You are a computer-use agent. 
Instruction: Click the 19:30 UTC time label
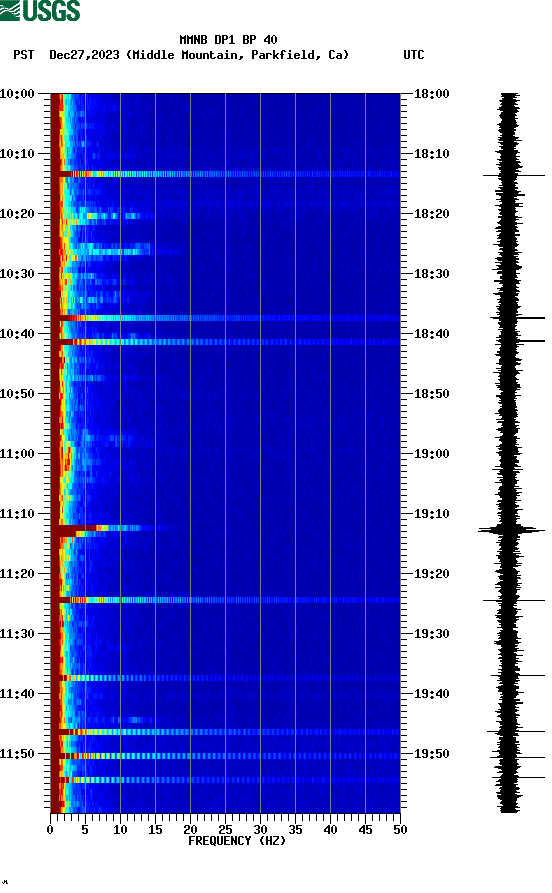(432, 634)
